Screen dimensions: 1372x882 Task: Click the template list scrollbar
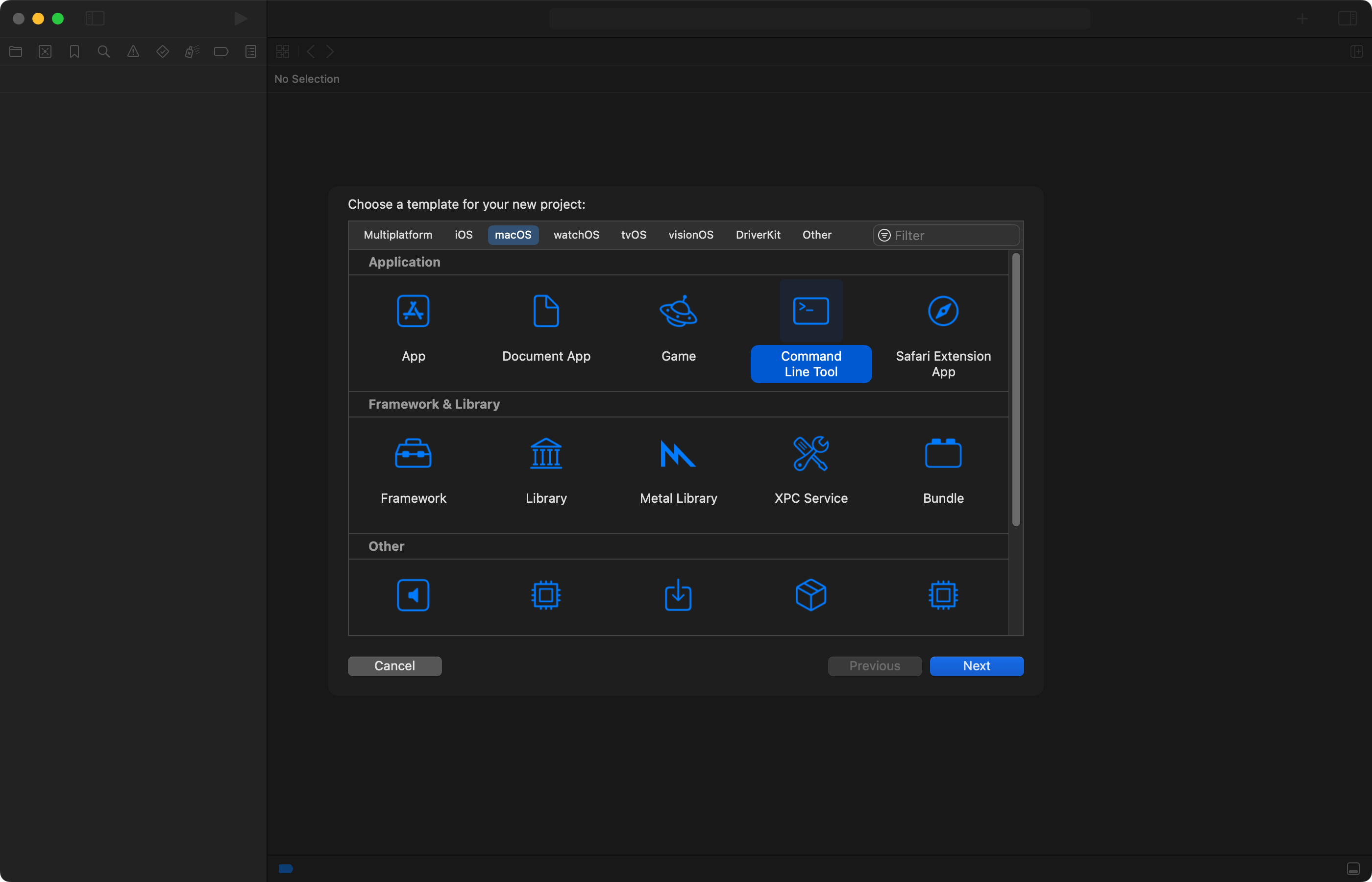point(1016,390)
